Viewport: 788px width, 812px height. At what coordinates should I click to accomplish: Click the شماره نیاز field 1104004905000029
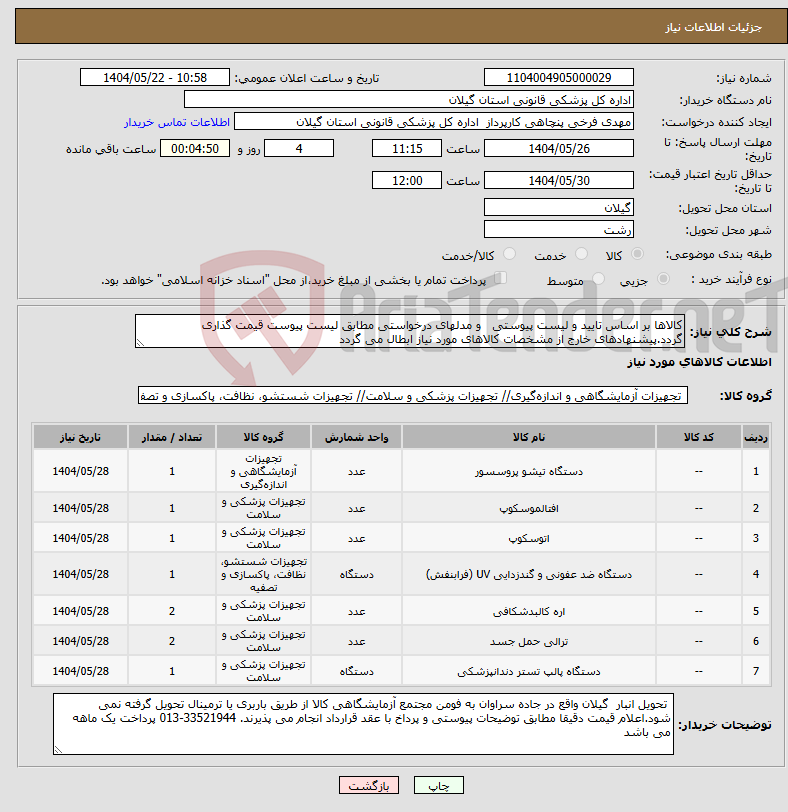(559, 78)
